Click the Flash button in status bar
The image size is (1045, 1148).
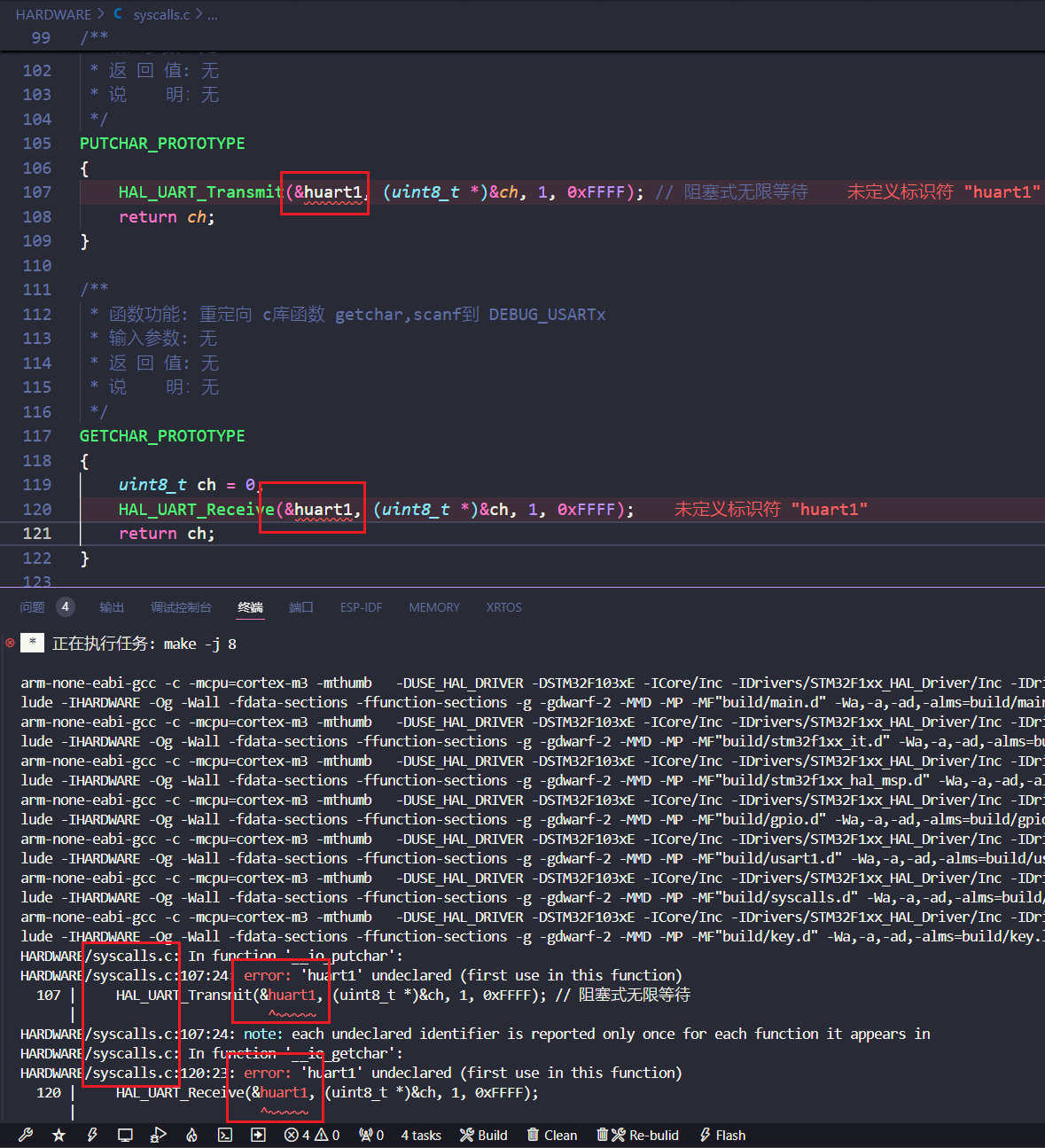(x=722, y=1135)
